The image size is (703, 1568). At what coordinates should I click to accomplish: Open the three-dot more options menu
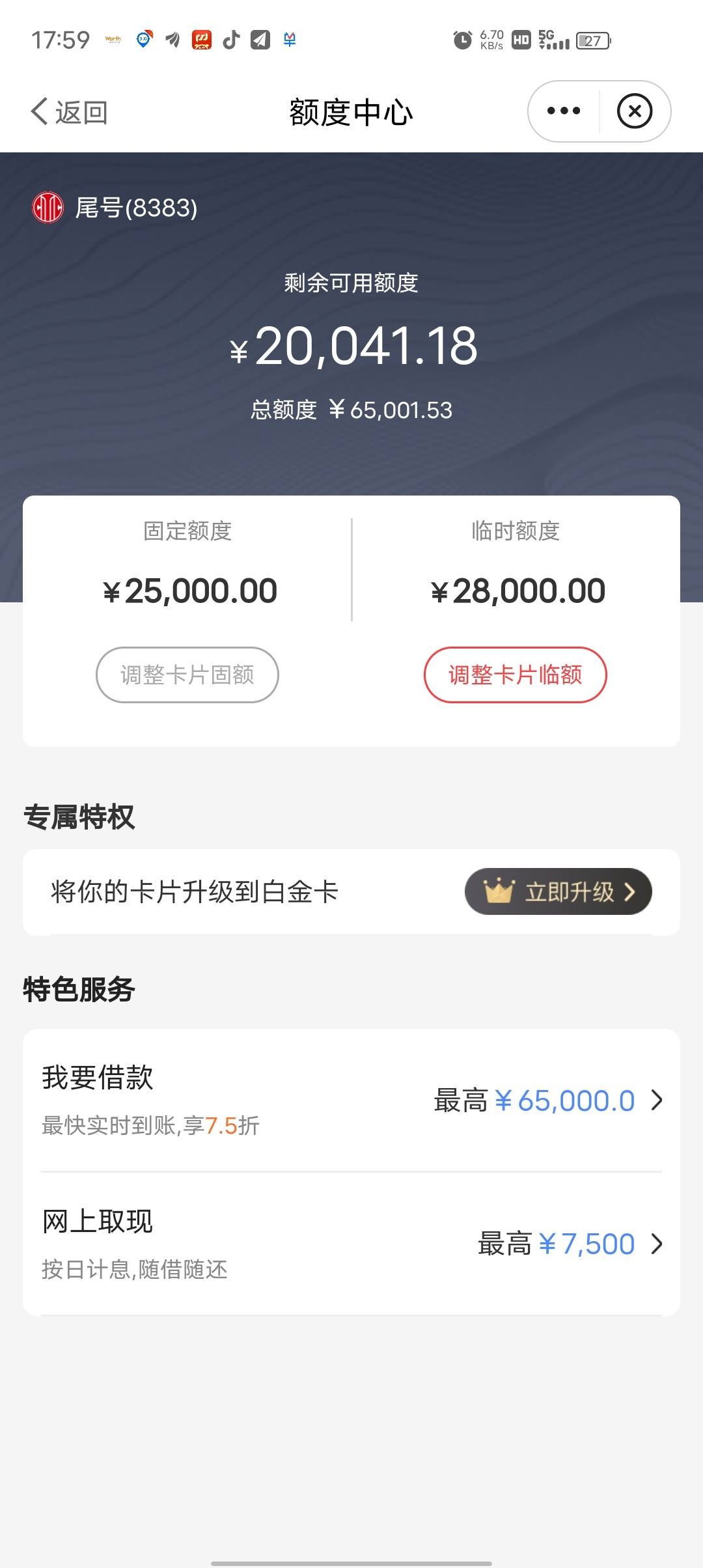564,111
